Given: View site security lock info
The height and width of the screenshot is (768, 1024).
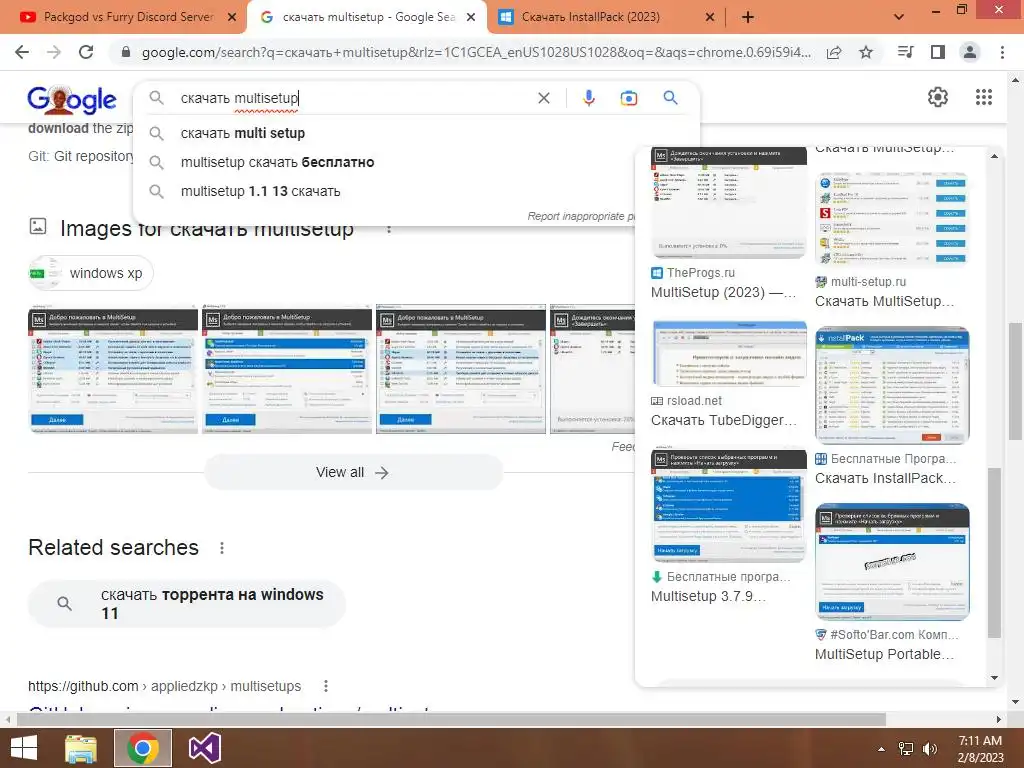Looking at the screenshot, I should [126, 52].
